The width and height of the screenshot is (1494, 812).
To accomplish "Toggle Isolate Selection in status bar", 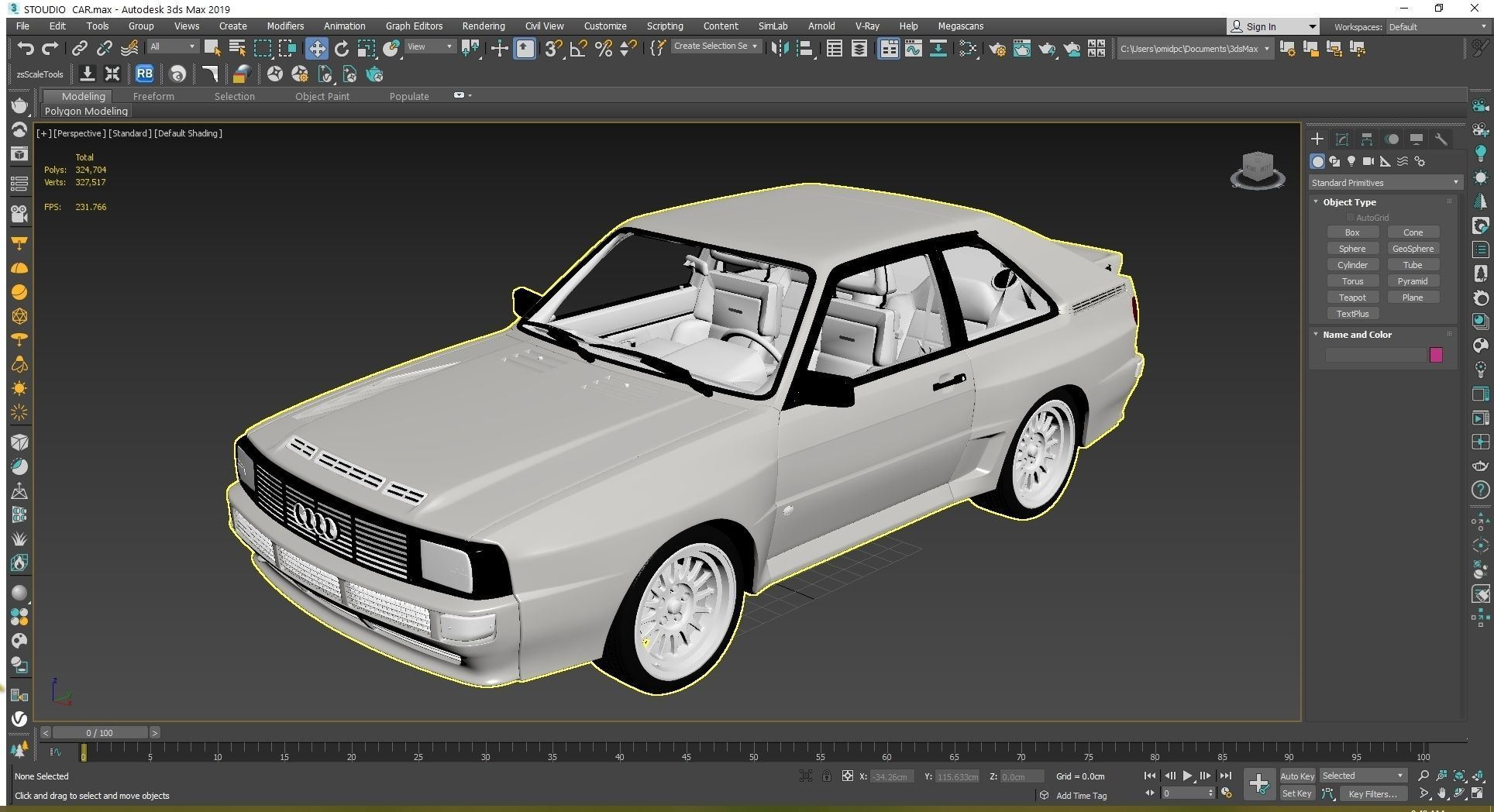I will [806, 776].
